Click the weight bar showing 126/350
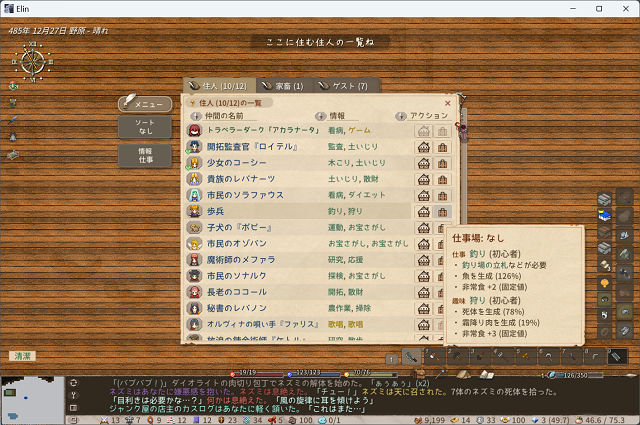640x425 pixels. click(x=575, y=375)
